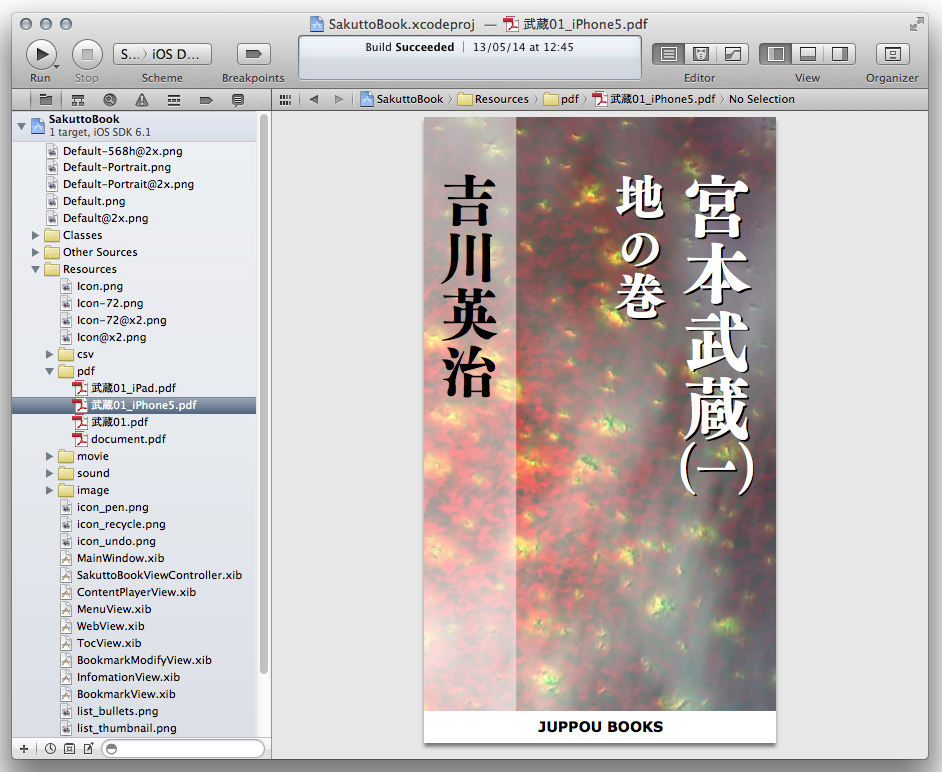Show the Symbol navigator

point(77,100)
